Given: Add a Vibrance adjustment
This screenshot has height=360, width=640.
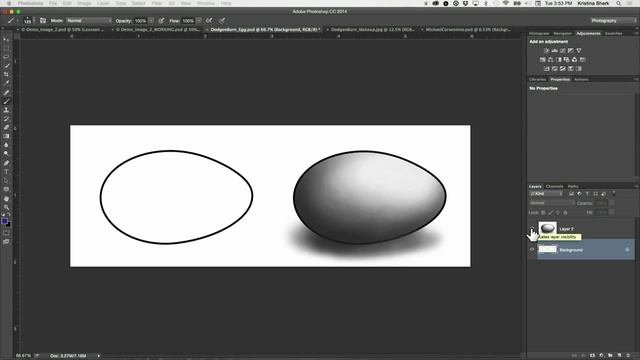Looking at the screenshot, I should [579, 51].
